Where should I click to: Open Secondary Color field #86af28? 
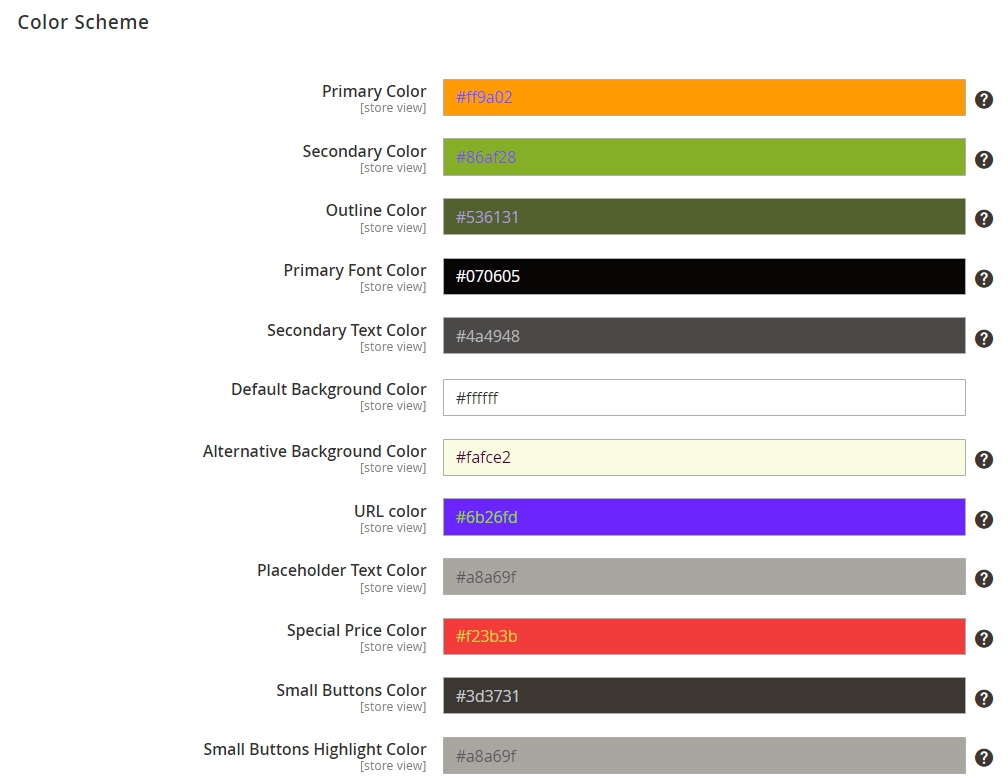(704, 157)
